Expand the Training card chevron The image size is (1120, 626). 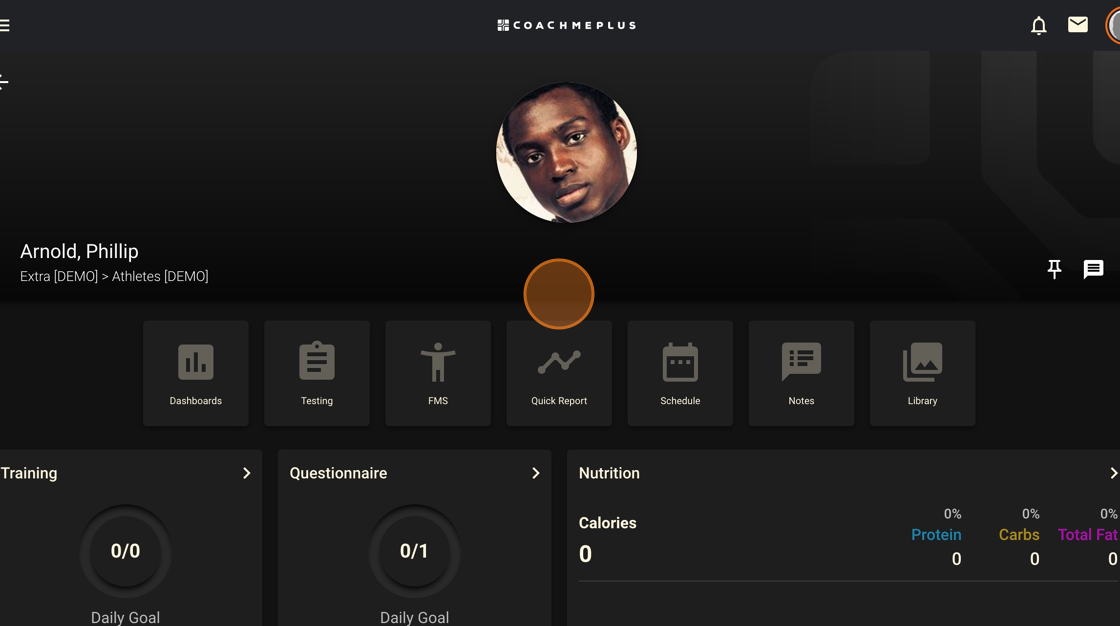(246, 473)
